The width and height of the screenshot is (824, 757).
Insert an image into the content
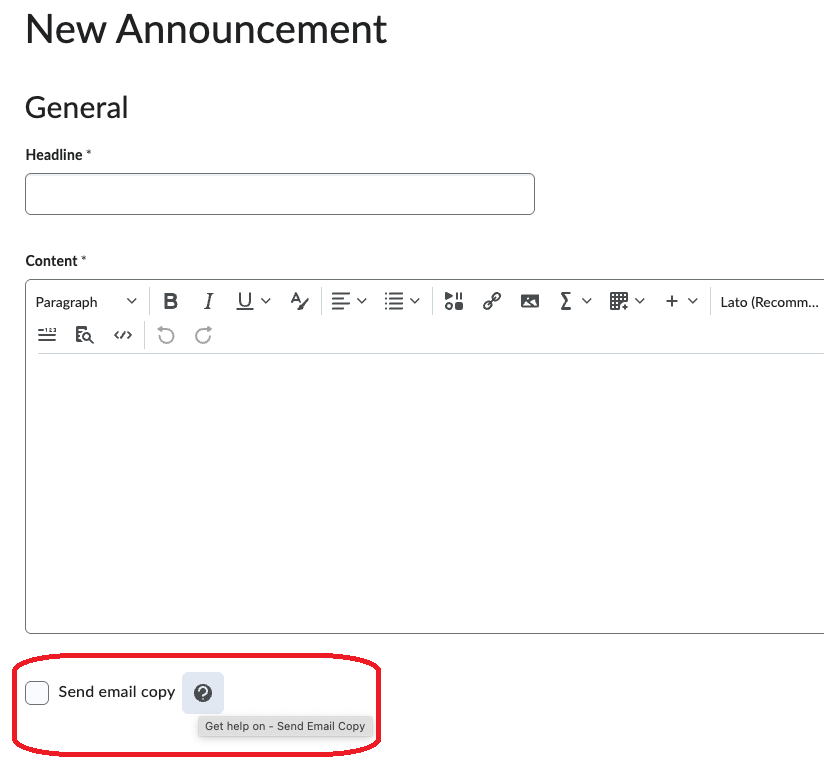(529, 301)
